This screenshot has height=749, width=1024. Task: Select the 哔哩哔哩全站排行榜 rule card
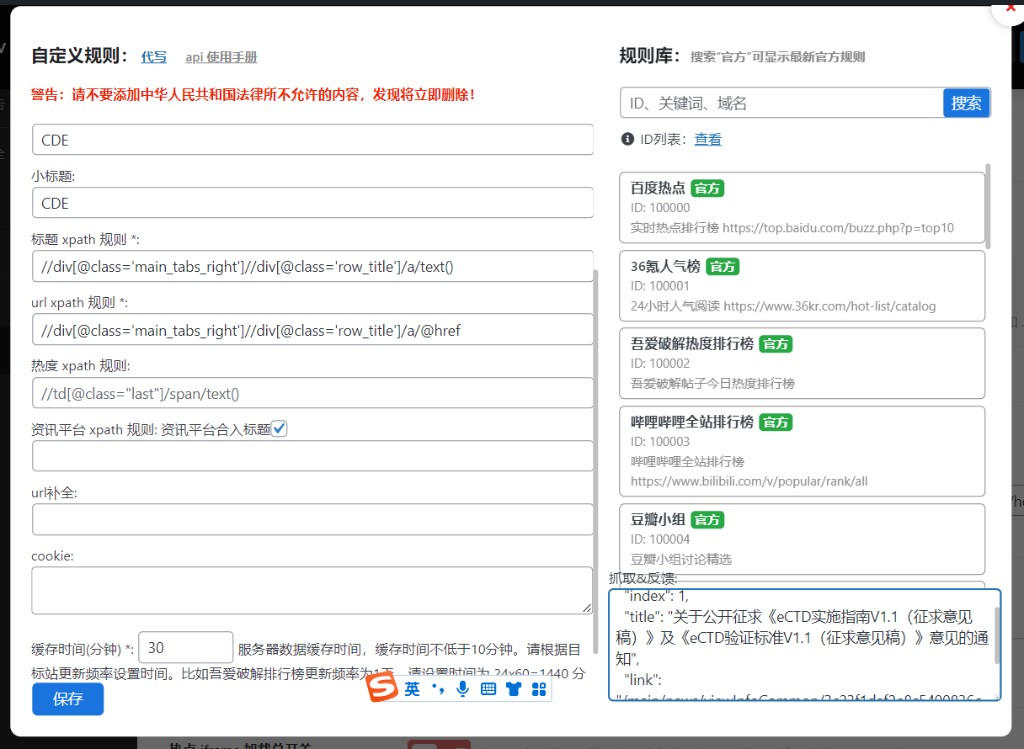[x=802, y=451]
